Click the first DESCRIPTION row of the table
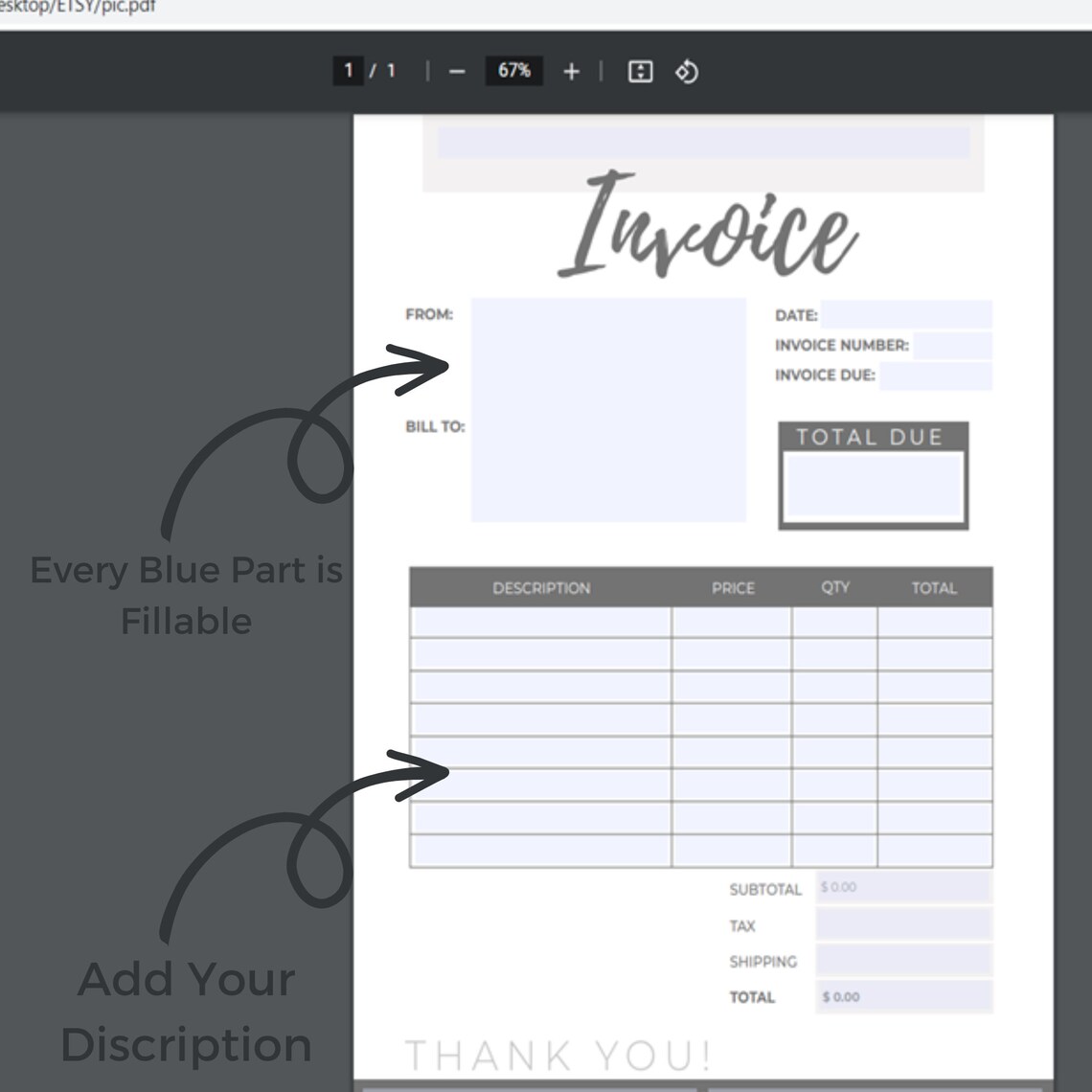The image size is (1092, 1092). (539, 623)
